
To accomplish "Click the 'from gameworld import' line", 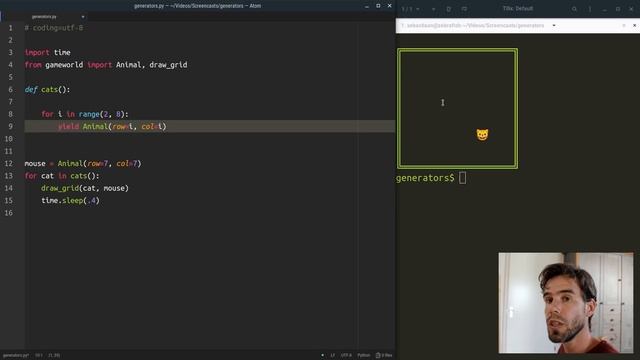I will tap(106, 64).
